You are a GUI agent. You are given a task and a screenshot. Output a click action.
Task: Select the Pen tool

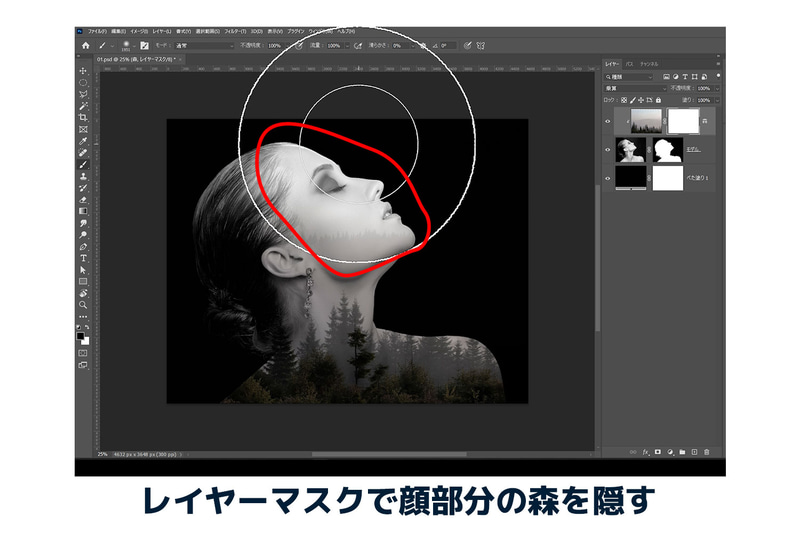pos(83,246)
